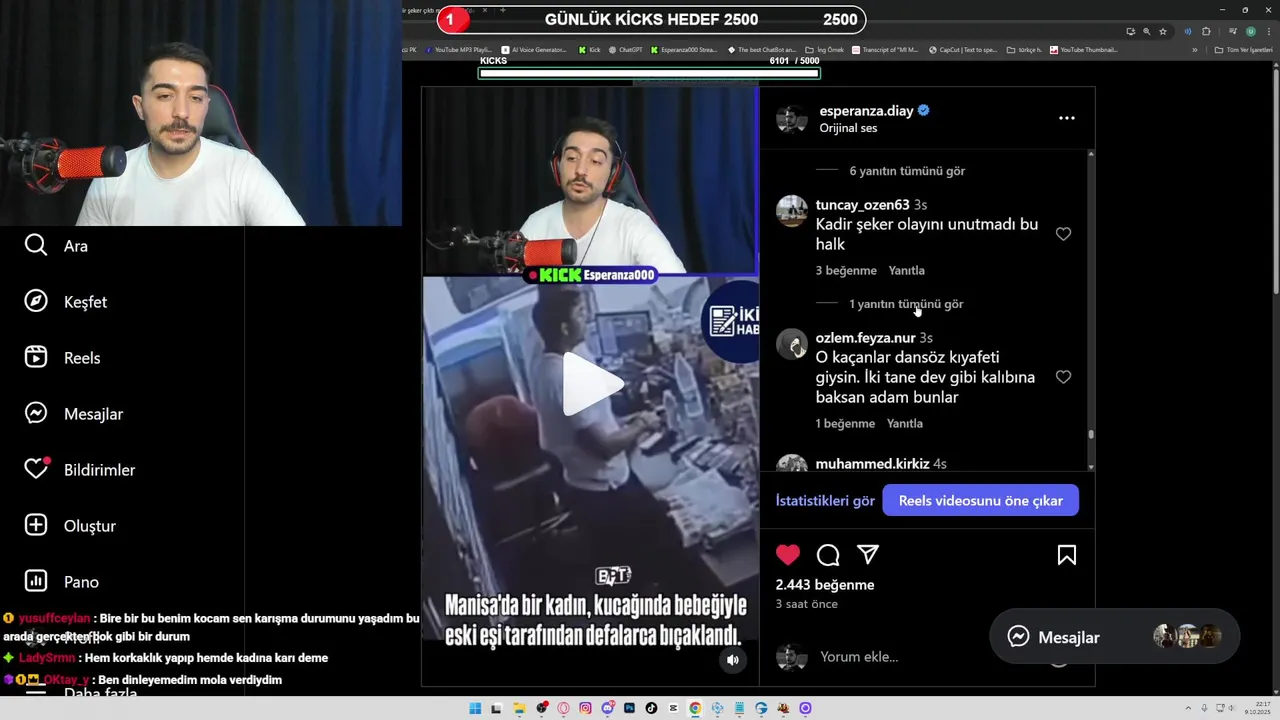Reply to tuncay_ozen63 via Yanıtla
This screenshot has height=720, width=1280.
pyautogui.click(x=907, y=271)
